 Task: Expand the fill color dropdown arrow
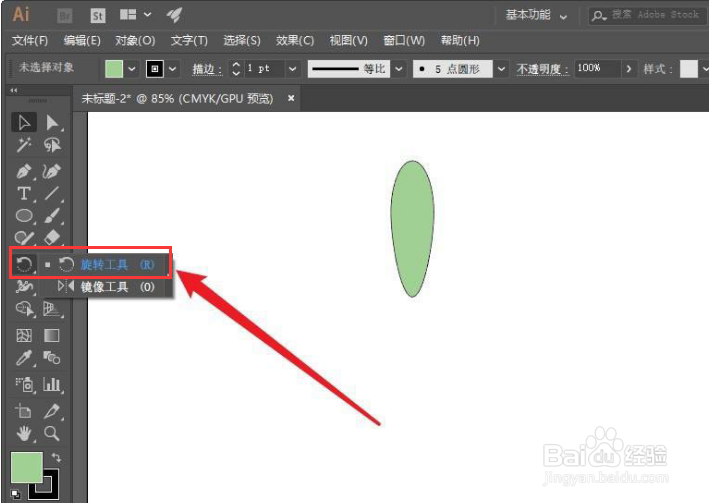click(132, 69)
